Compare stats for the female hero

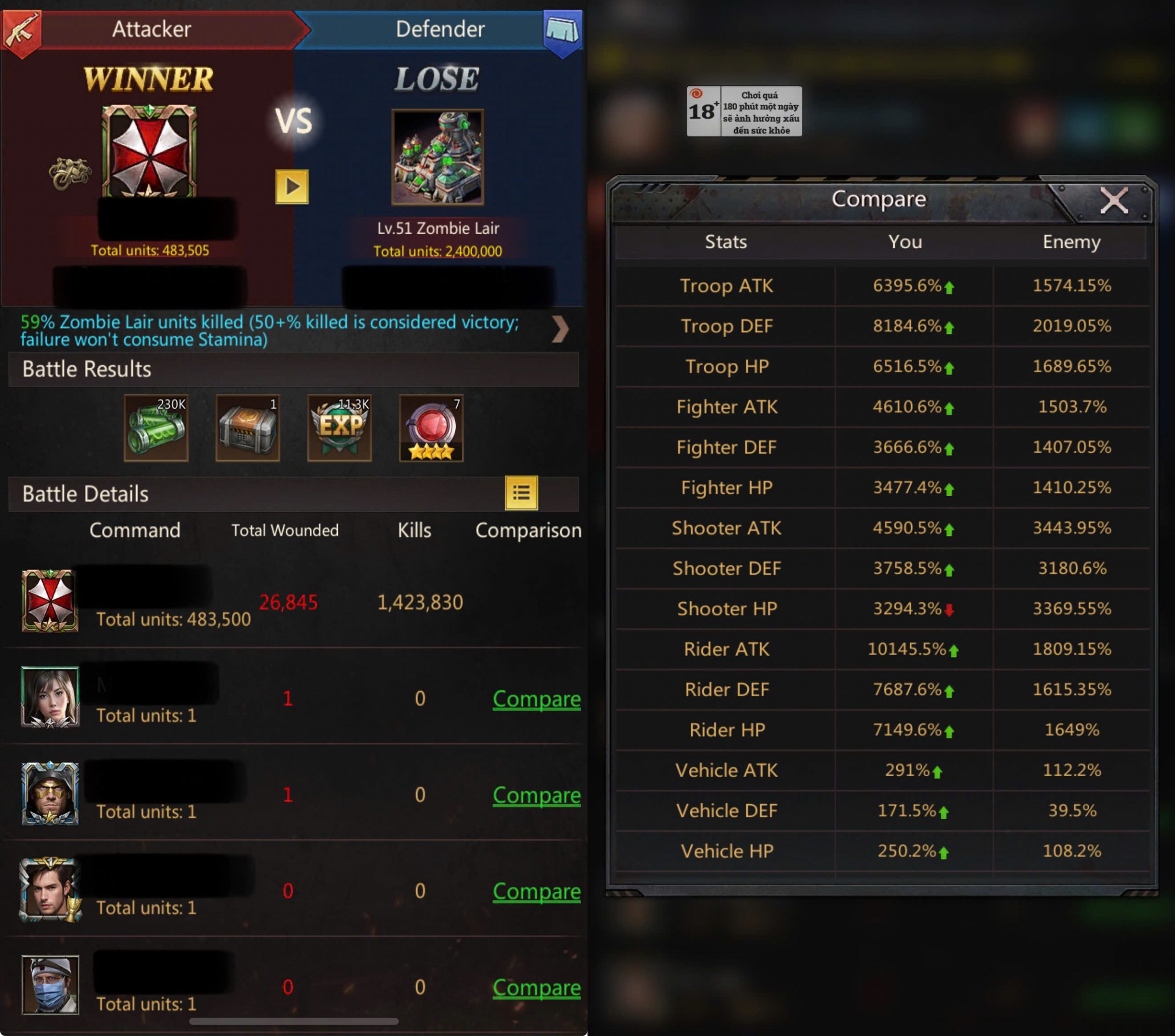tap(537, 699)
